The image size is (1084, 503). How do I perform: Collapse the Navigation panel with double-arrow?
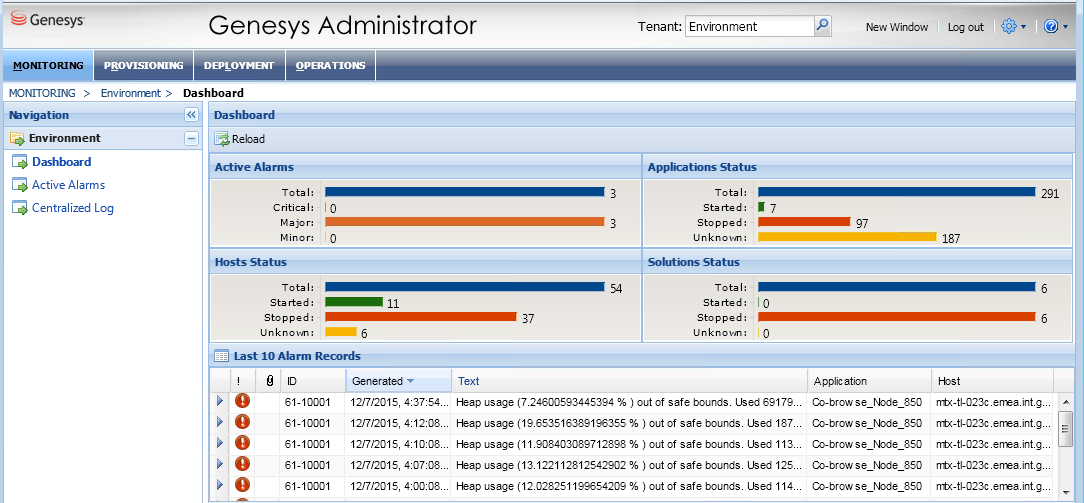tap(191, 115)
